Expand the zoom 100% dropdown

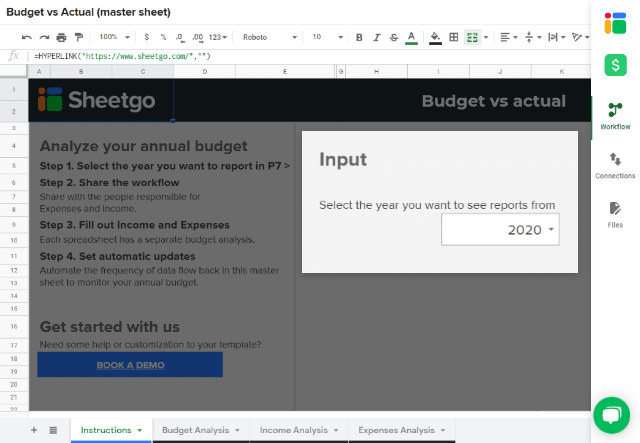(x=115, y=37)
